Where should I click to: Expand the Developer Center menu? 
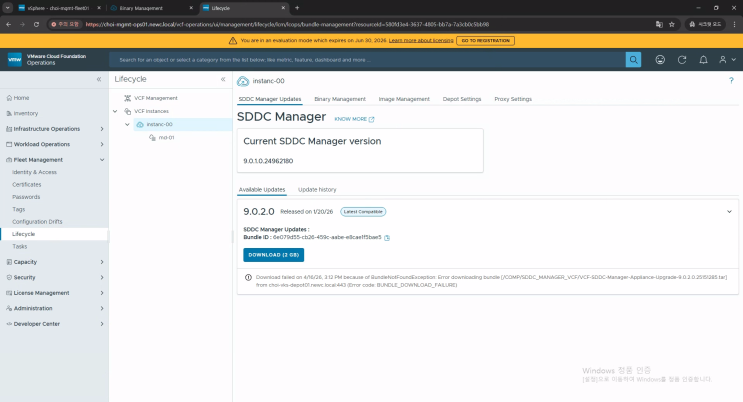(x=102, y=324)
